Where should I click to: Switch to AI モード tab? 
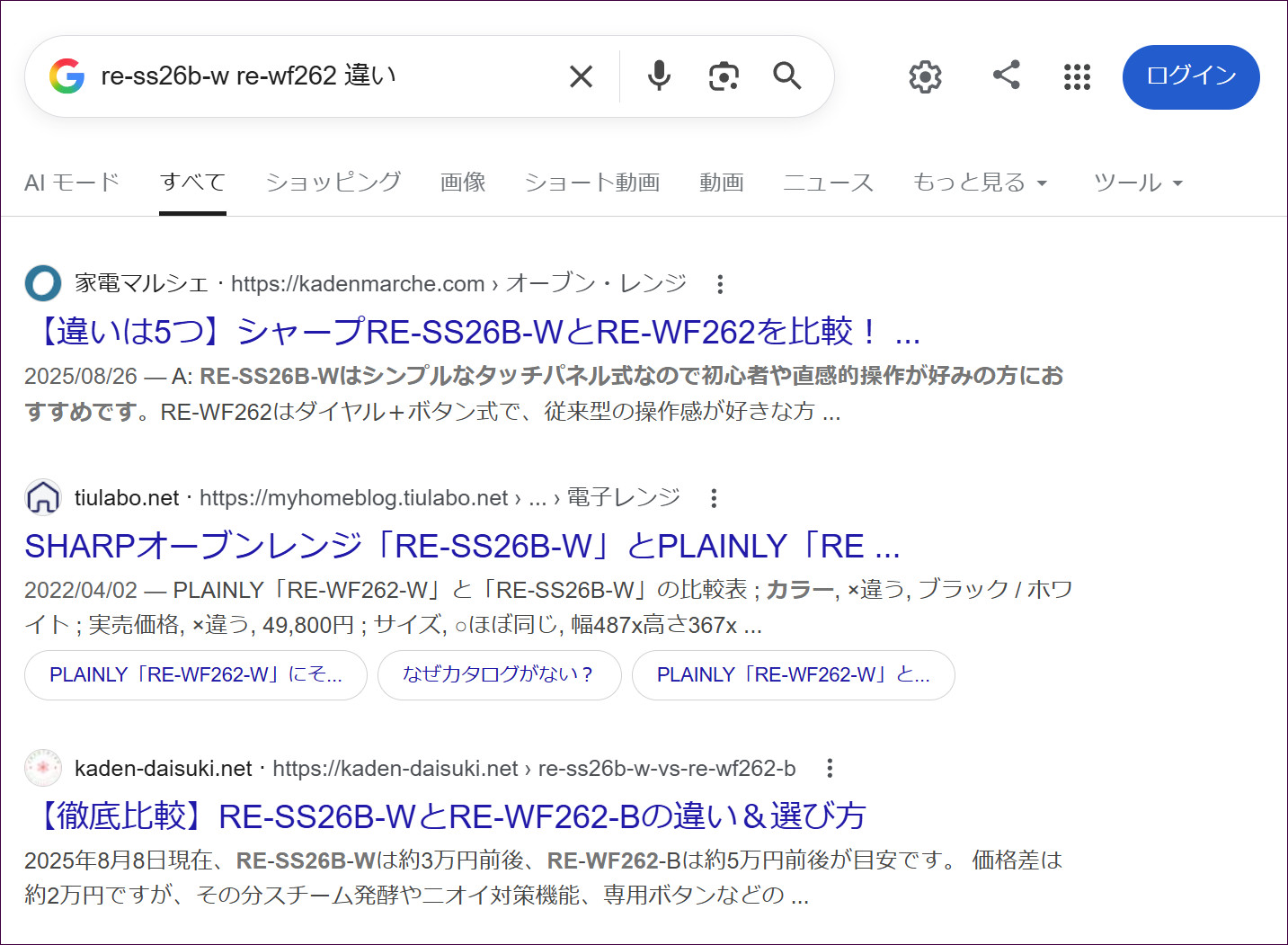coord(72,183)
